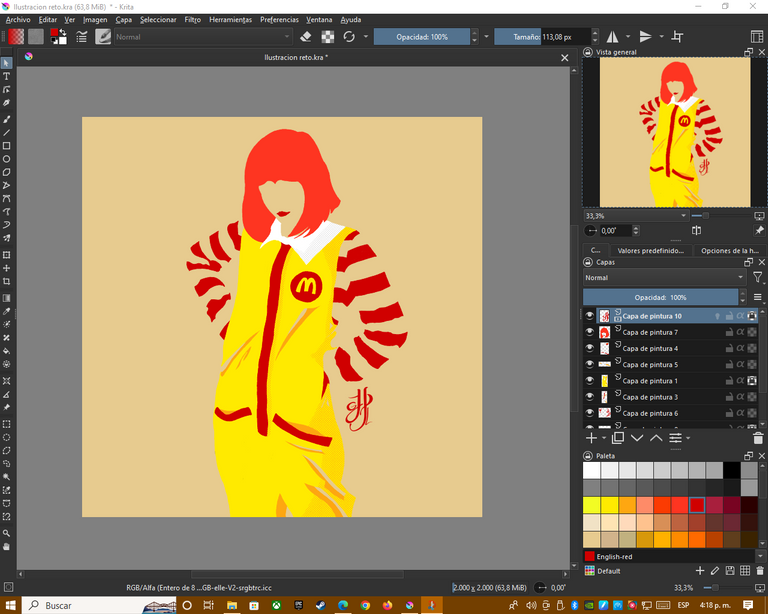The image size is (768, 614).
Task: Select the Text tool in toolbox
Action: click(6, 76)
